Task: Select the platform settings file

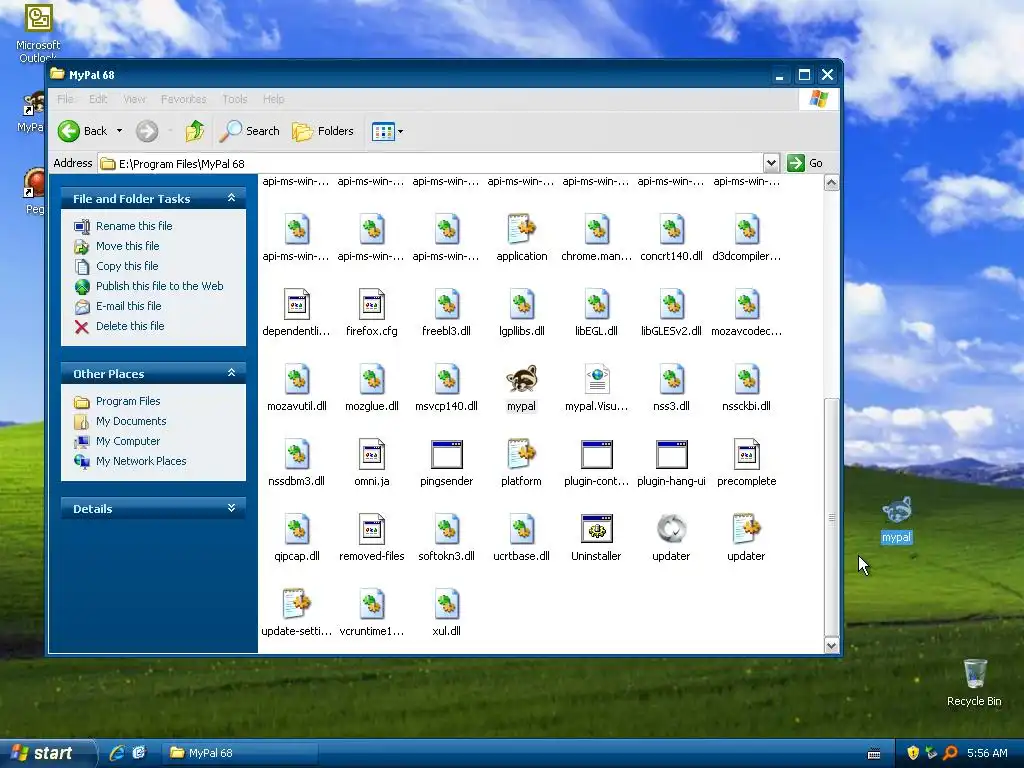Action: 521,464
